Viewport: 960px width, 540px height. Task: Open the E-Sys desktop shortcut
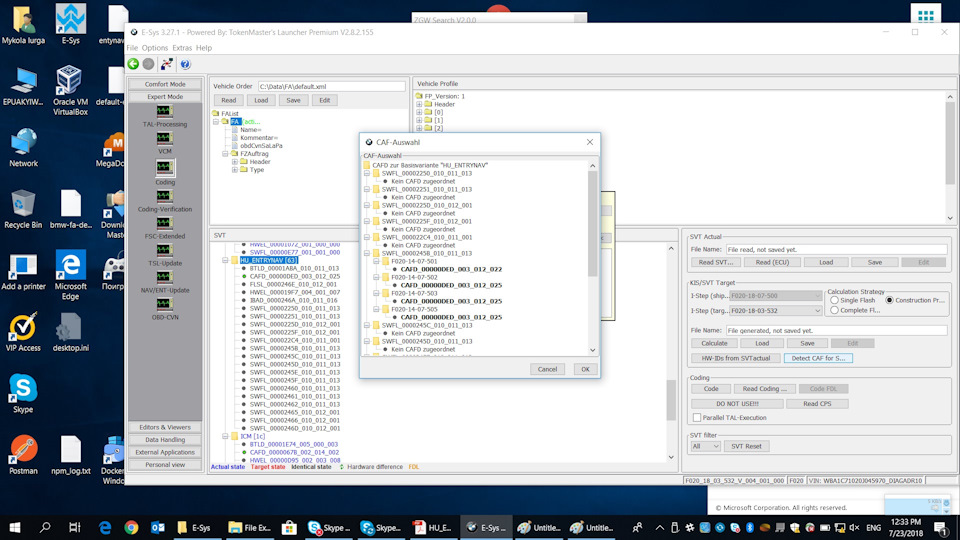pyautogui.click(x=70, y=23)
